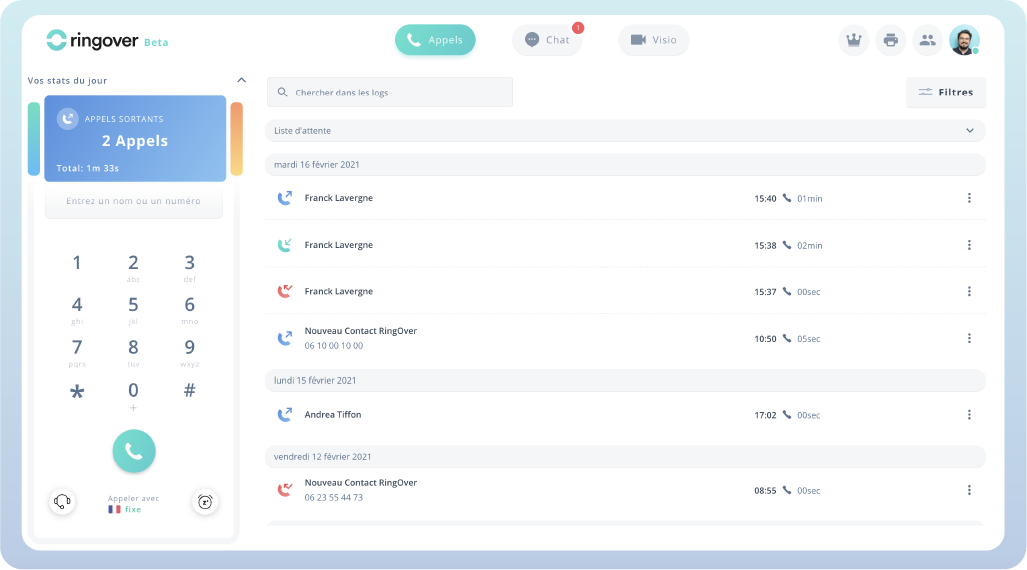The height and width of the screenshot is (570, 1027).
Task: Select Andrea Tiffon contact name
Action: (333, 415)
